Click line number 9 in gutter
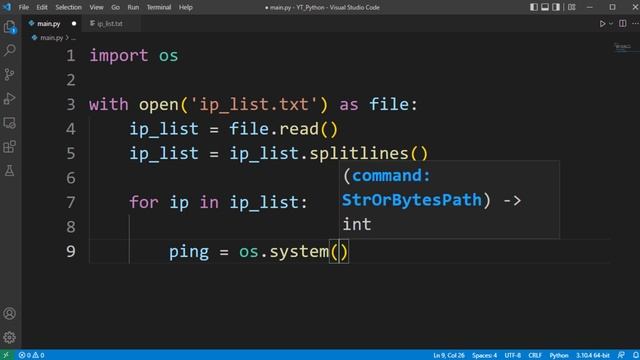 point(71,251)
